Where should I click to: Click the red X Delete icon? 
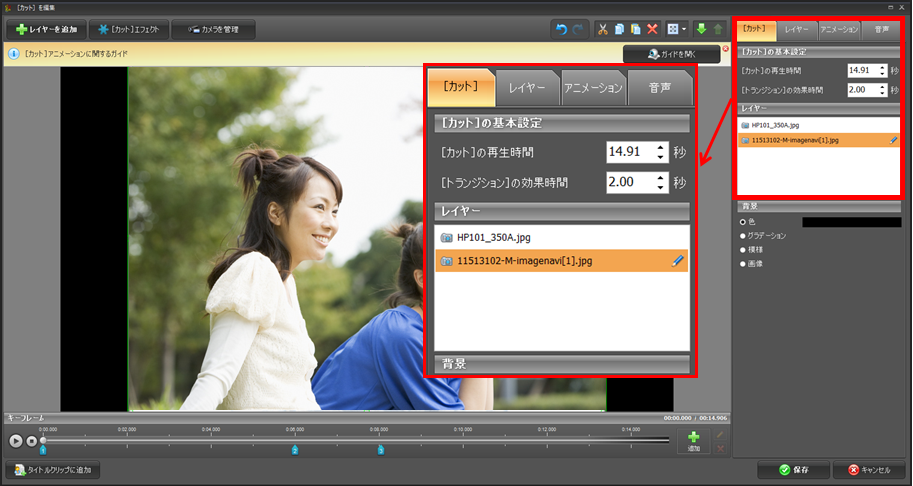coord(652,30)
